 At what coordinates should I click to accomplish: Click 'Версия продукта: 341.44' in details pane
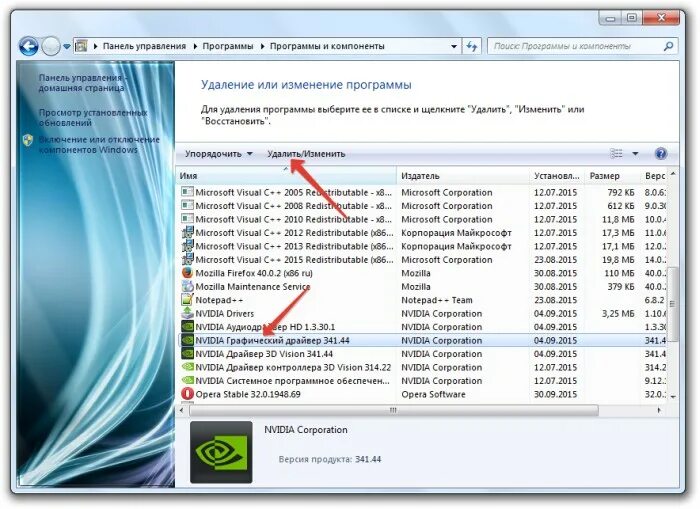(x=330, y=459)
